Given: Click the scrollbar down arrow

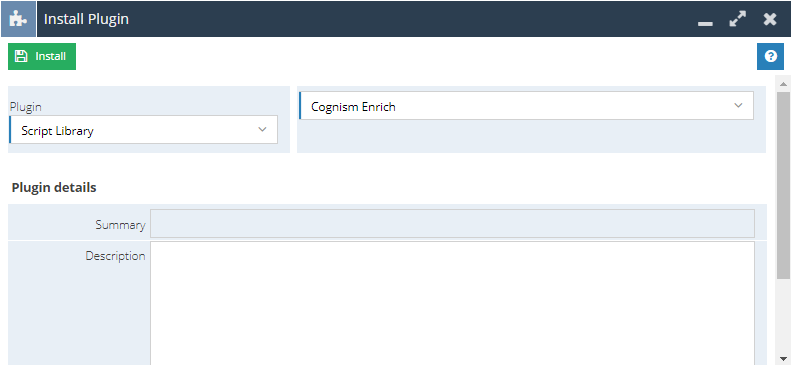Looking at the screenshot, I should (x=783, y=359).
